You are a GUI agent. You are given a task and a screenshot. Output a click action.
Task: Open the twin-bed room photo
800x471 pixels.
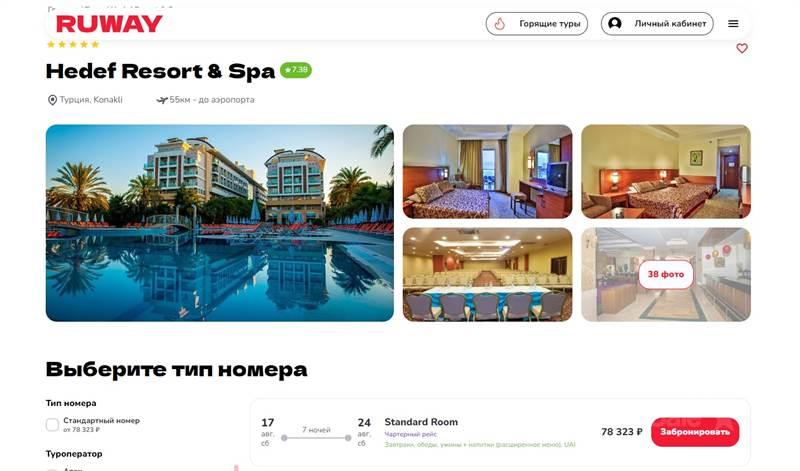tap(666, 171)
